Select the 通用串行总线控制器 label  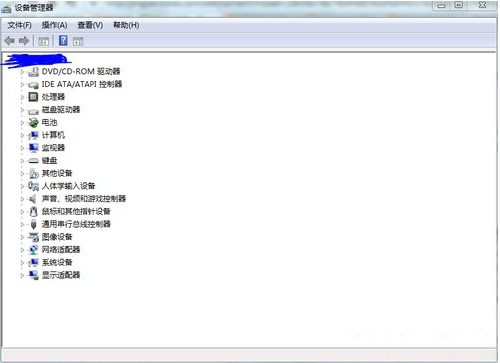click(x=76, y=224)
